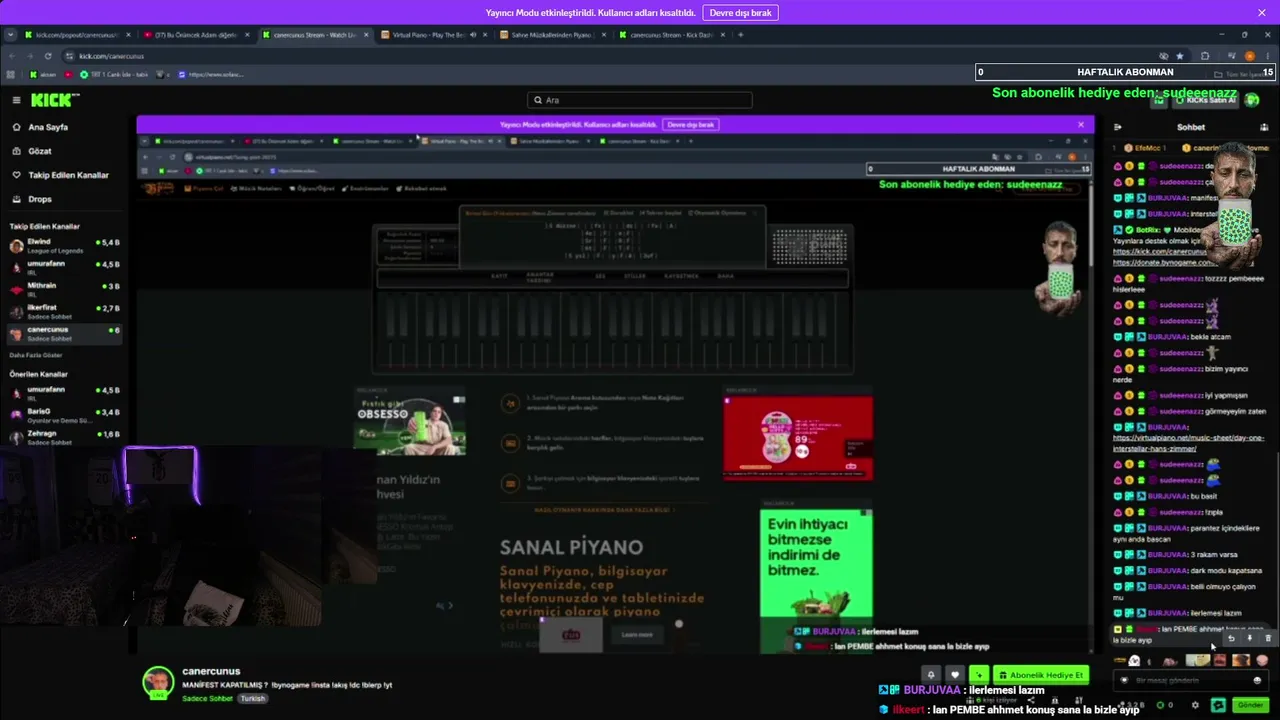Click Abonelik Hediye Et button
Viewport: 1280px width, 720px height.
pyautogui.click(x=1040, y=675)
